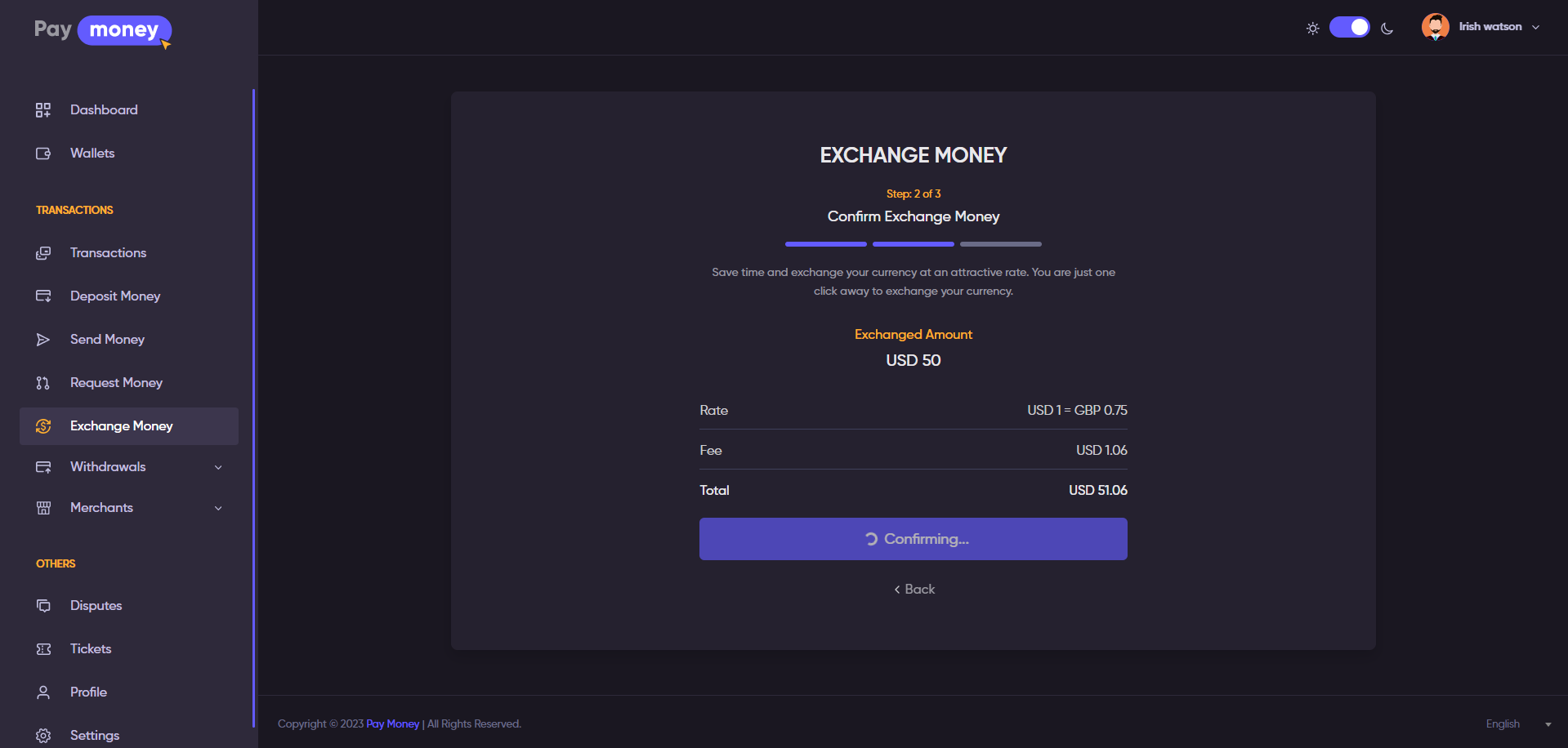Click the Back link below the button
1568x748 pixels.
click(x=914, y=590)
